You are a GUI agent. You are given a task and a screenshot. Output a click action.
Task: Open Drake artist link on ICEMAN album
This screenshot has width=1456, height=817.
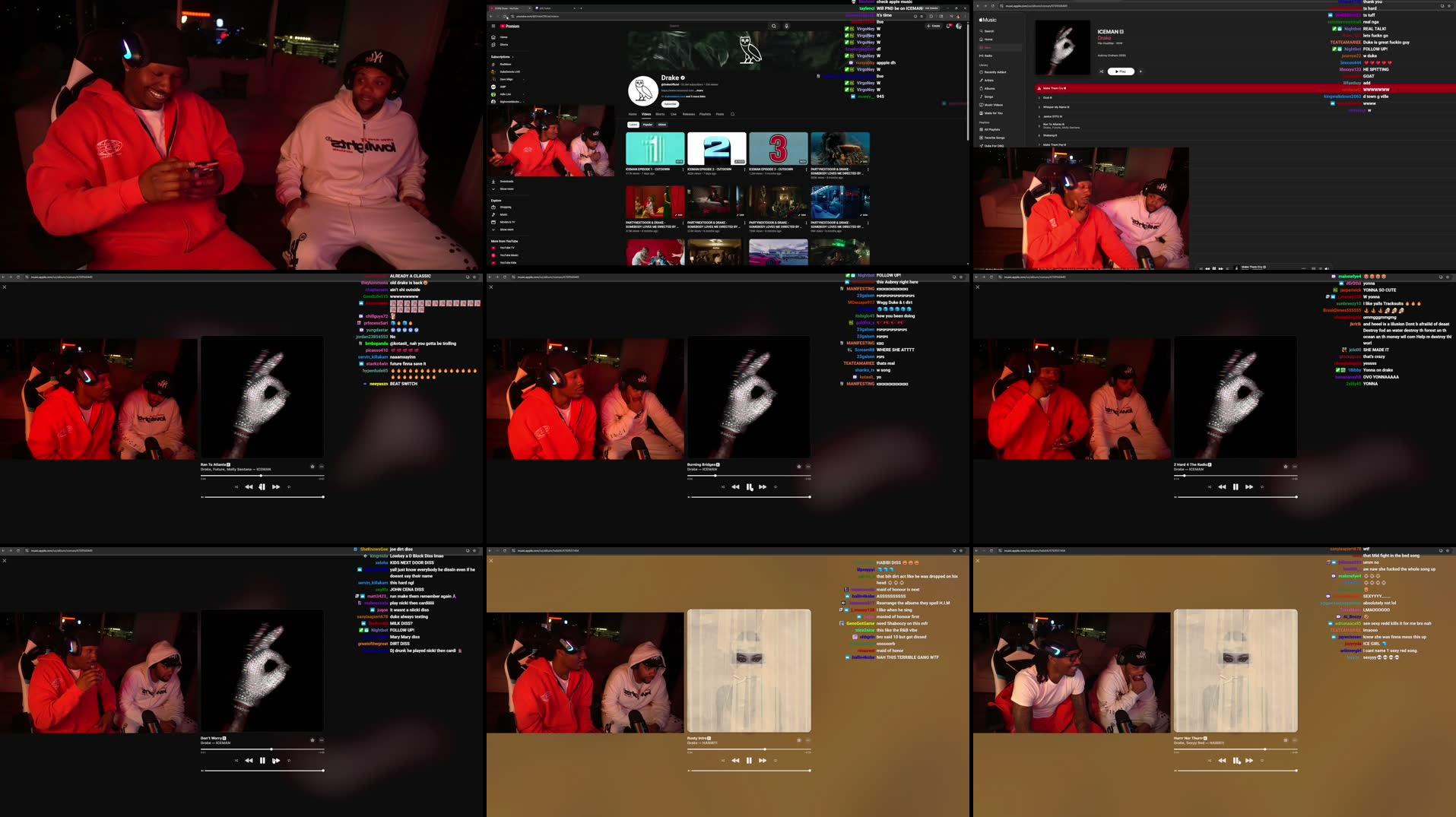pyautogui.click(x=1104, y=38)
